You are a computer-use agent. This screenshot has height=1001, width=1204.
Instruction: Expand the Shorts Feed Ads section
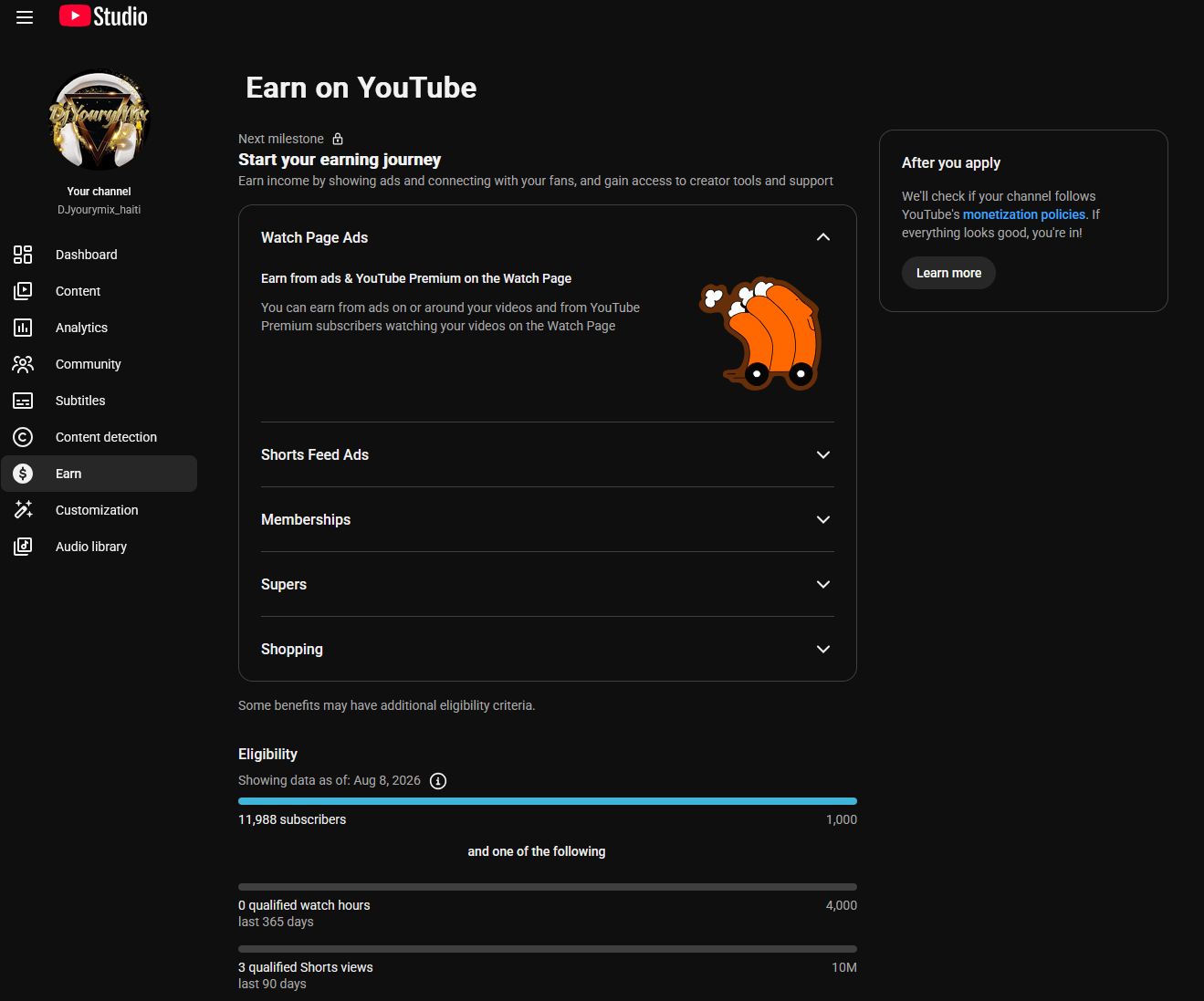(823, 454)
